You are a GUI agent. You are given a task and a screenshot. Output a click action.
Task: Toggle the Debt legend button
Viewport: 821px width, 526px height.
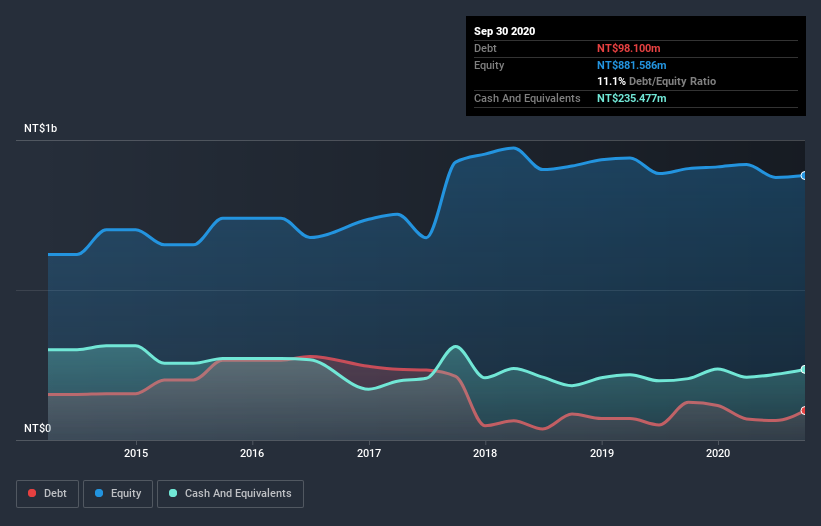(48, 494)
